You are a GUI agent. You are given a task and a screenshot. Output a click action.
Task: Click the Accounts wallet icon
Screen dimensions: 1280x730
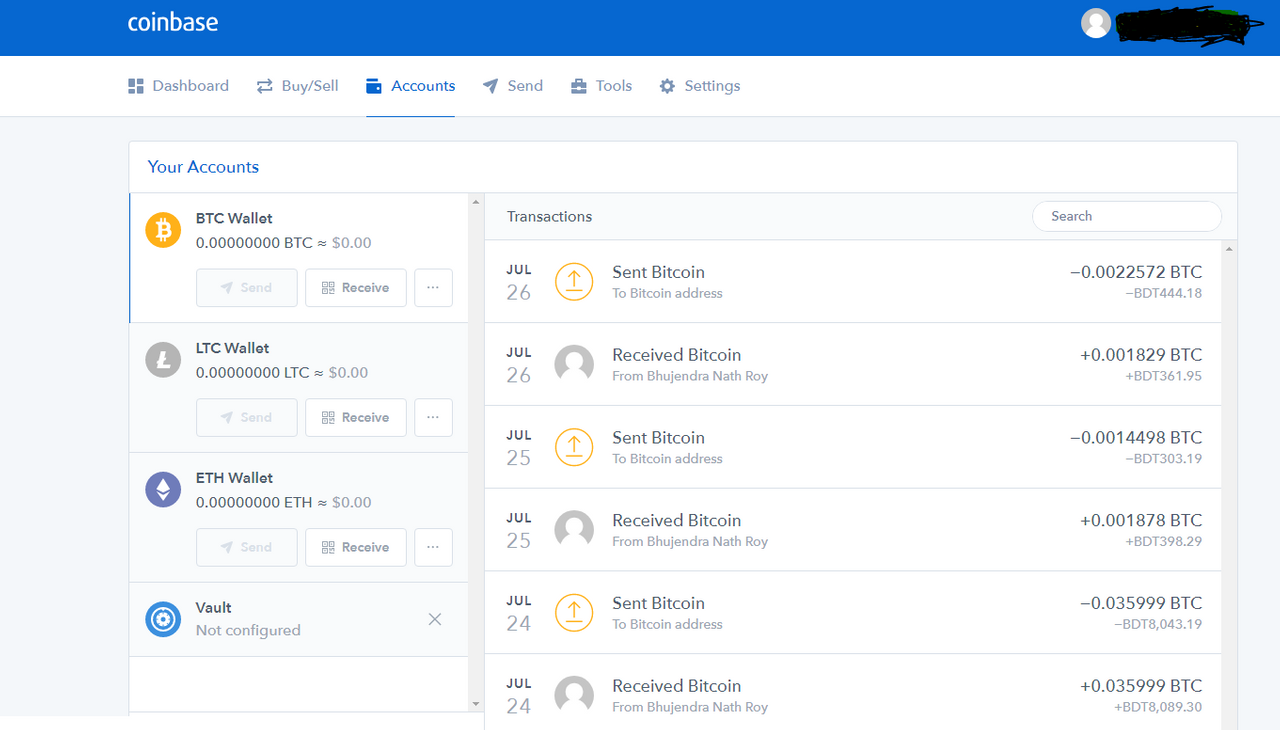(x=374, y=86)
